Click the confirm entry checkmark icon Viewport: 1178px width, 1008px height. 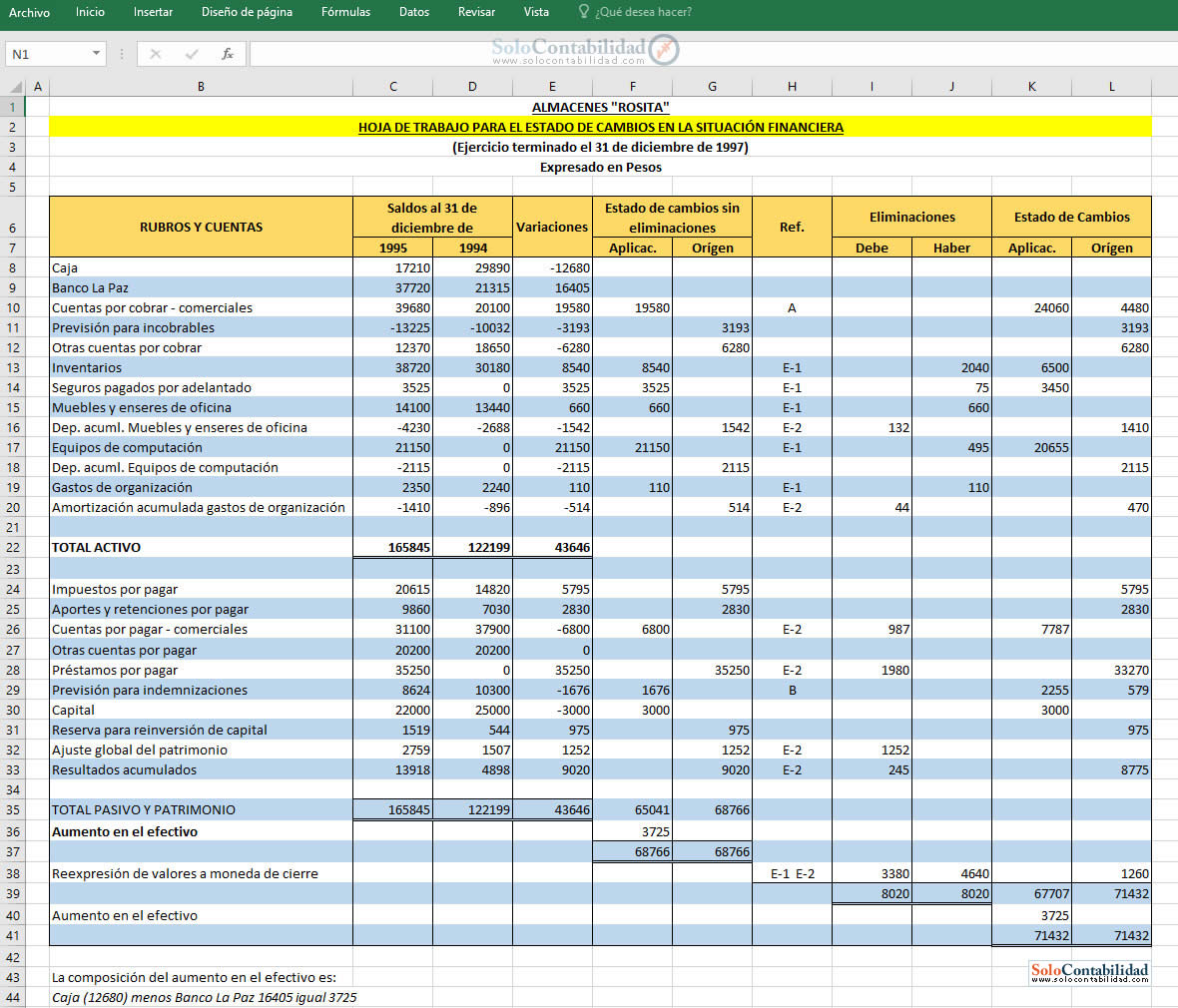pyautogui.click(x=192, y=54)
